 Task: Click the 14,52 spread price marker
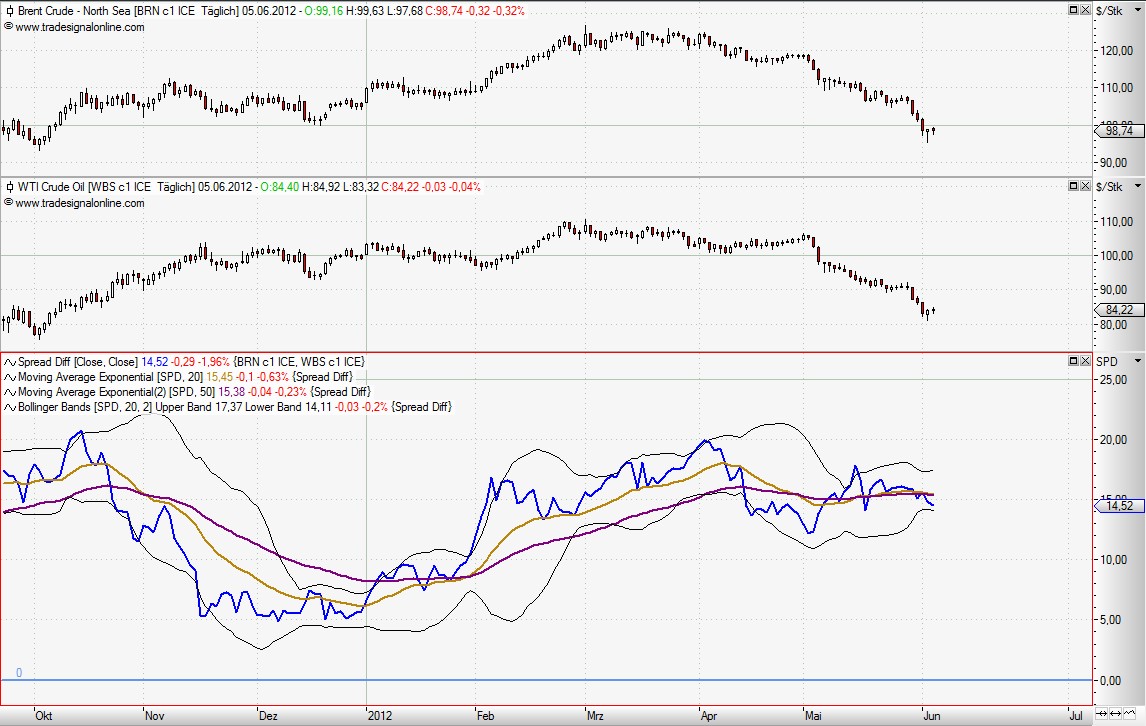(1119, 506)
